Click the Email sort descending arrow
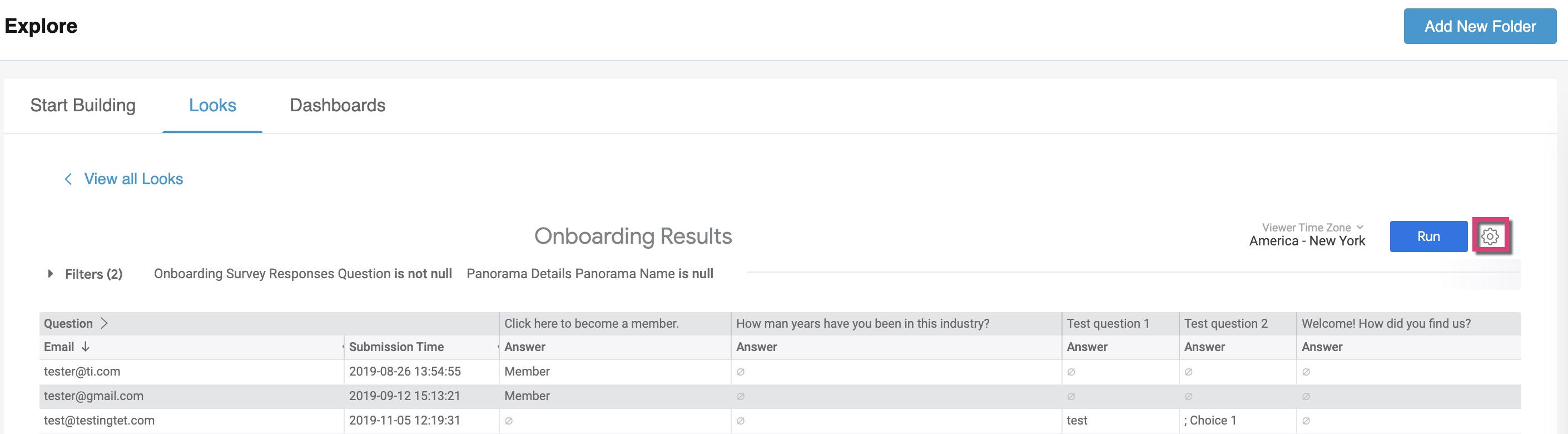The image size is (1568, 434). pos(85,346)
